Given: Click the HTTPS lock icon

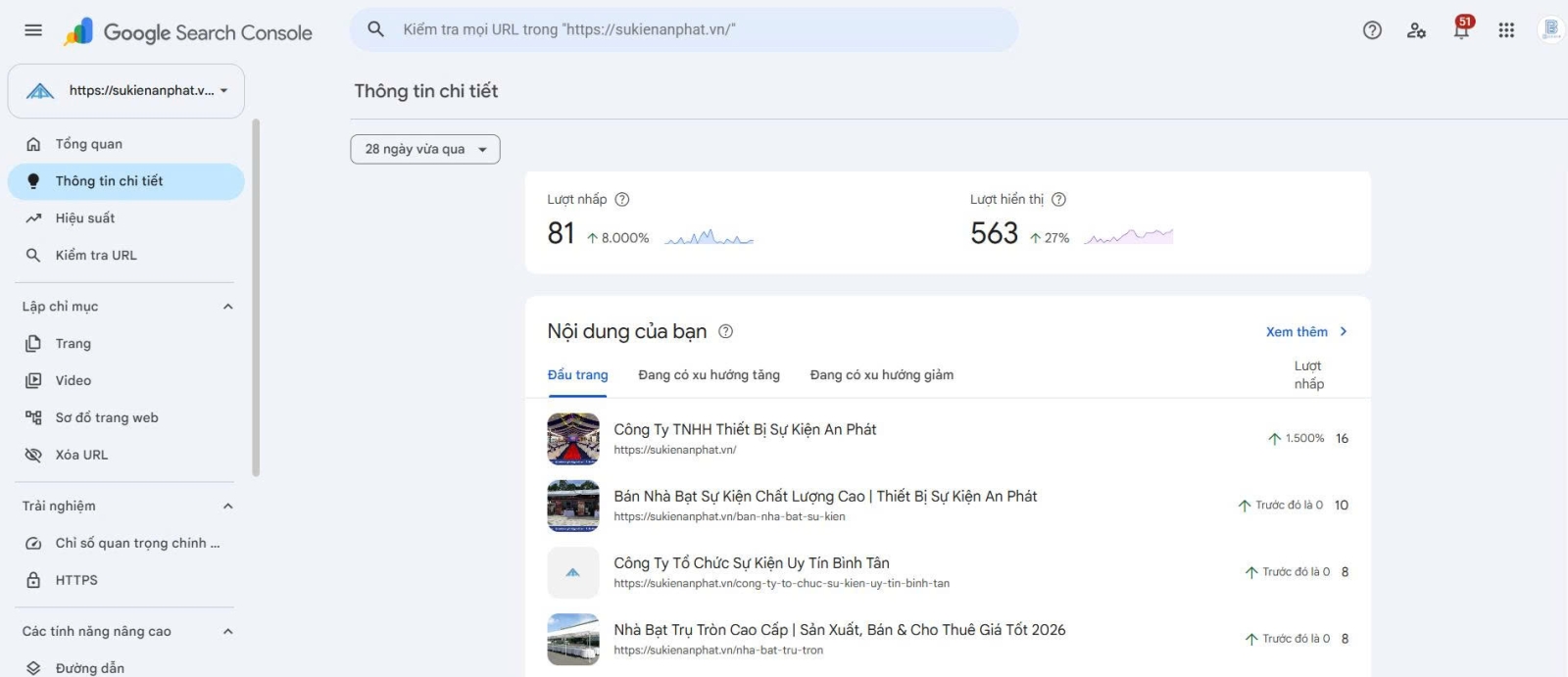Looking at the screenshot, I should coord(33,581).
